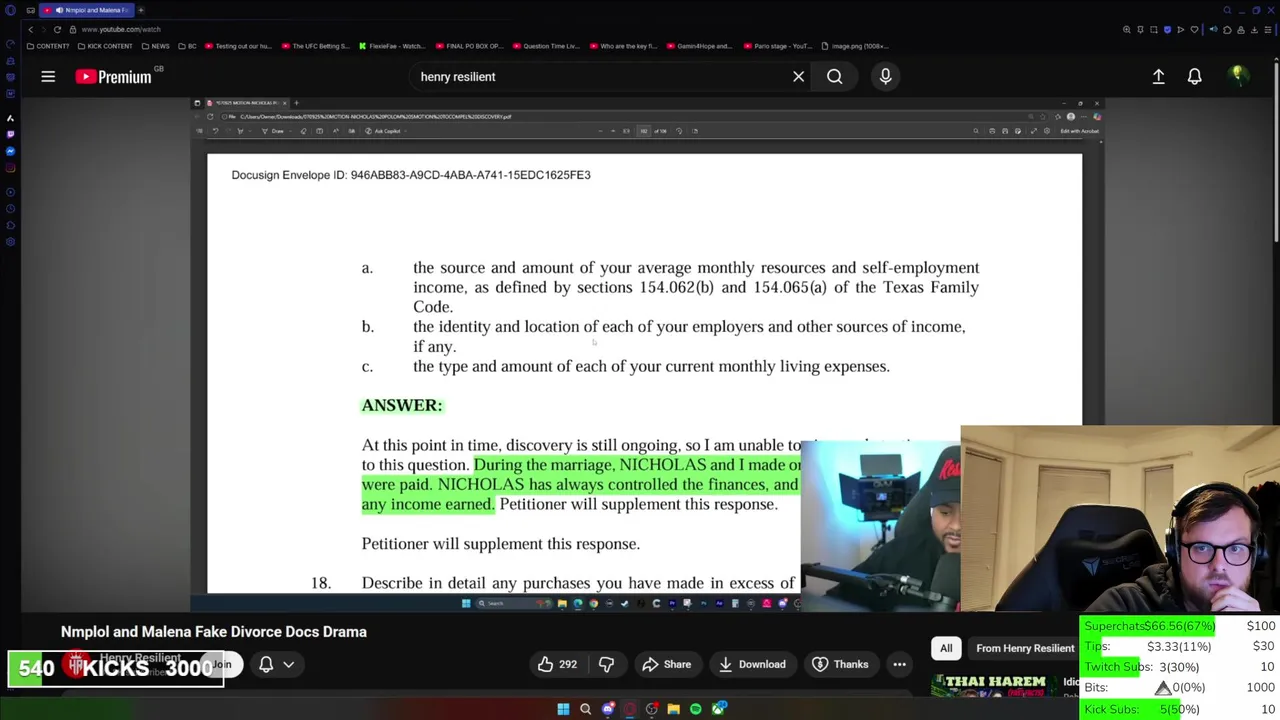Open the Twitch panel in the browser sidebar
Viewport: 1280px width, 720px height.
10,134
